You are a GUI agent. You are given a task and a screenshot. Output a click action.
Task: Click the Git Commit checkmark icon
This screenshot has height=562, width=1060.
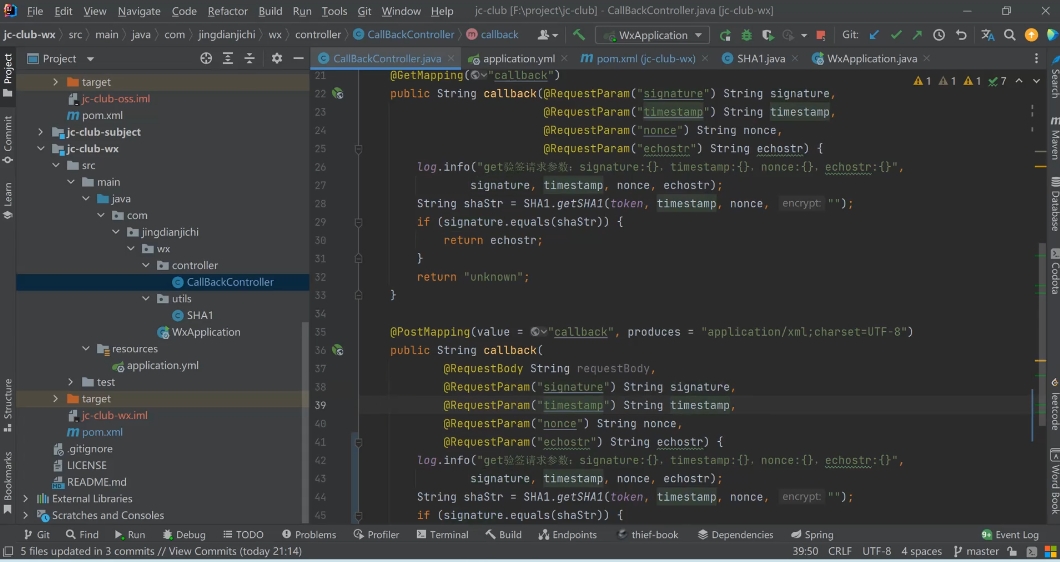[896, 35]
